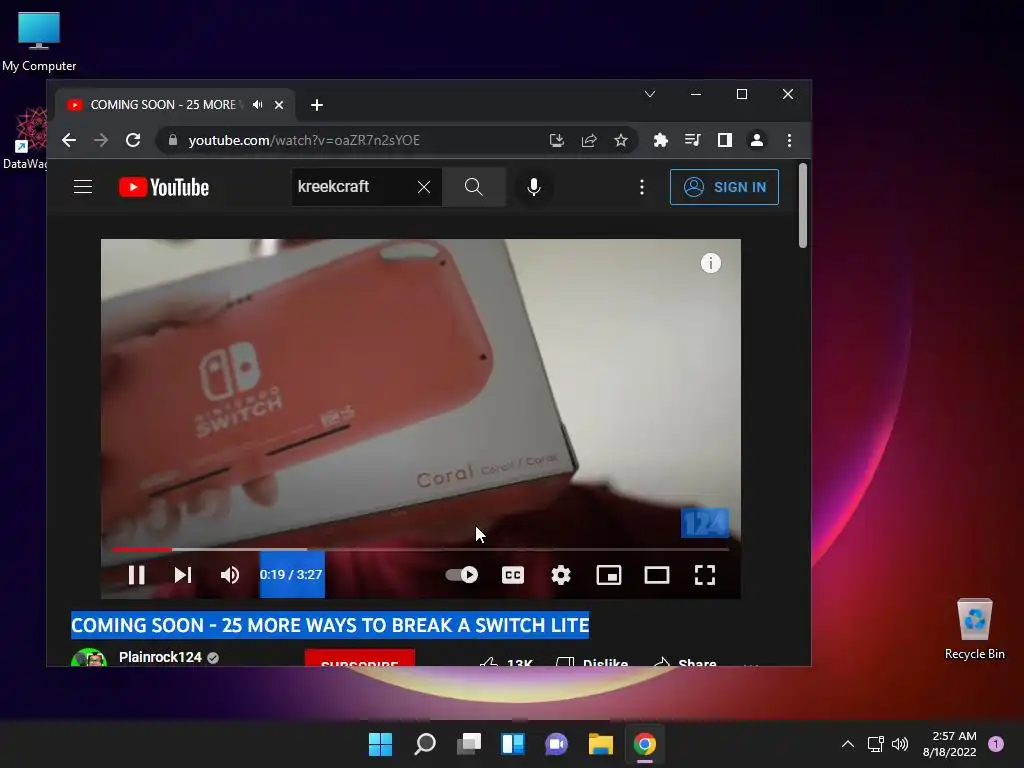
Task: Open the Windows Start menu
Action: (380, 744)
